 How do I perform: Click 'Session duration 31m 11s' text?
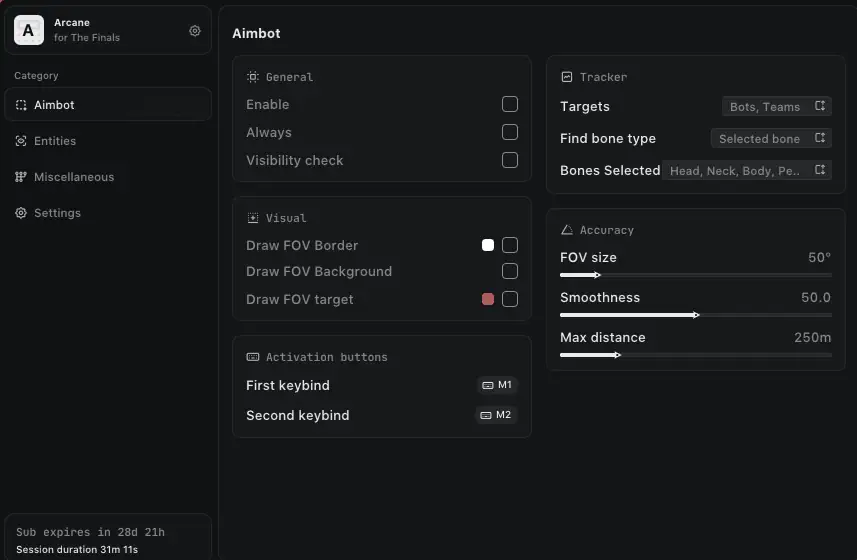click(77, 550)
